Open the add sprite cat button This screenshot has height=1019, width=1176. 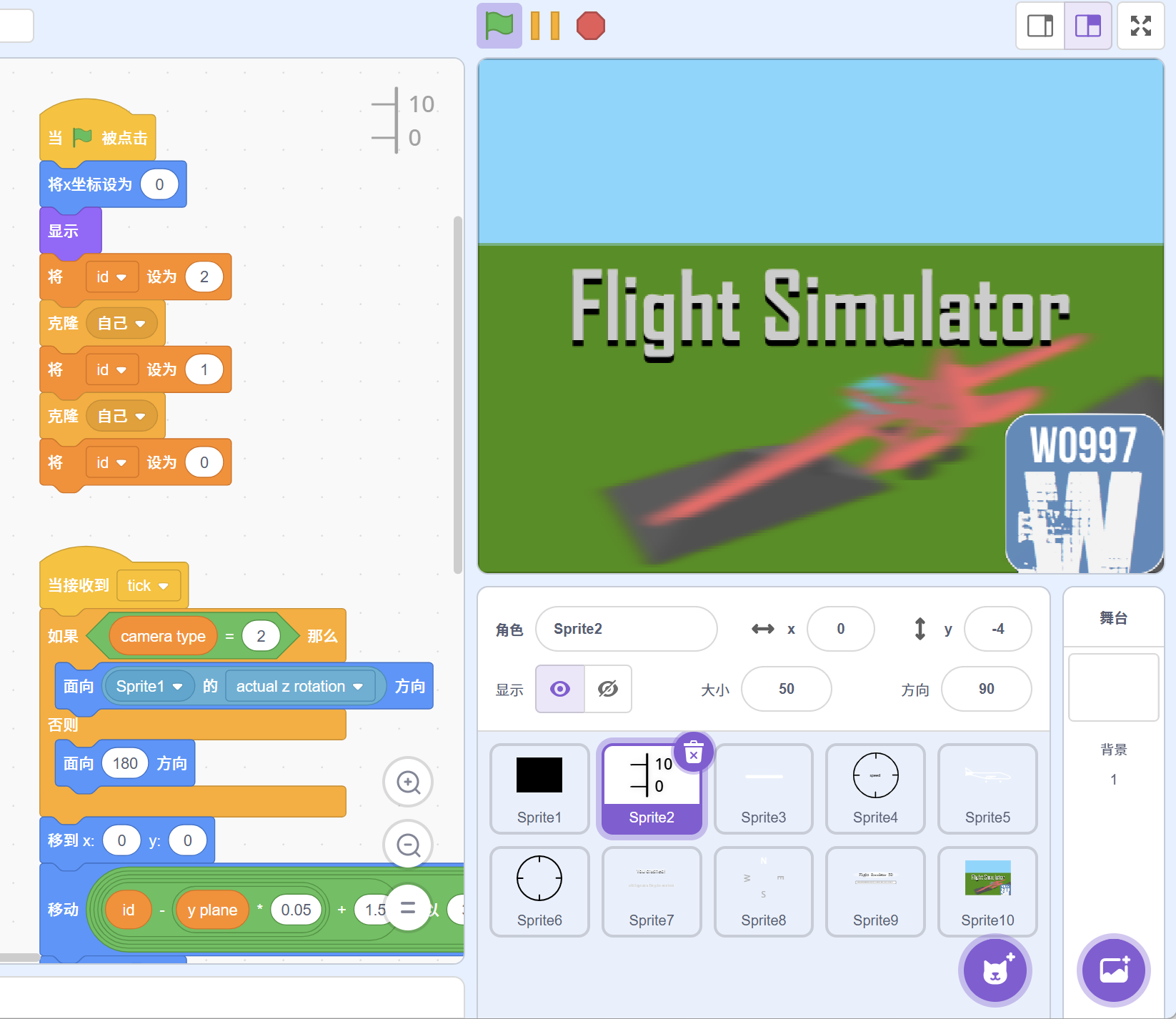point(995,970)
